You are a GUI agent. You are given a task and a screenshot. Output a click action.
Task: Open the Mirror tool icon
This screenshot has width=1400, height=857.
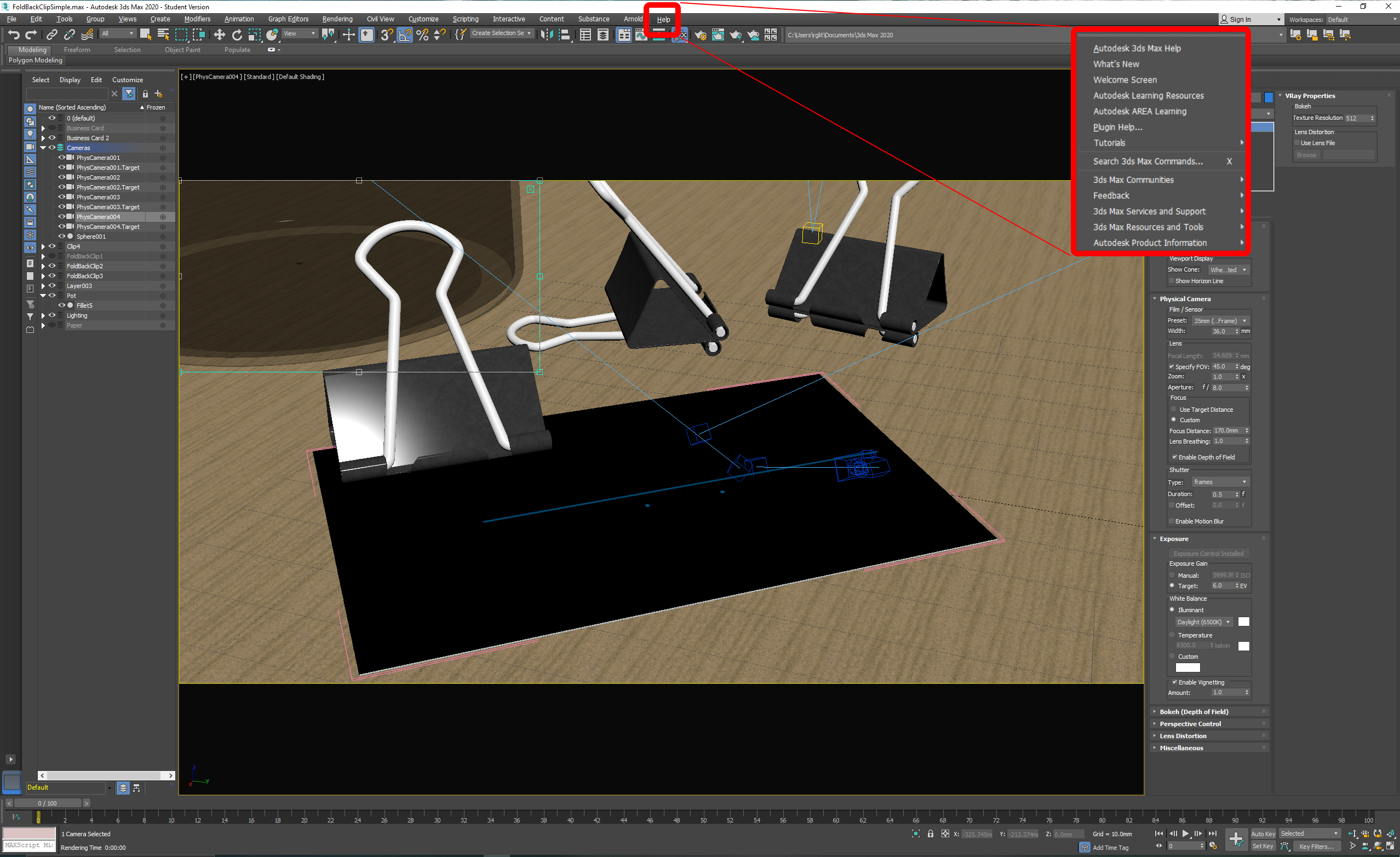point(547,34)
